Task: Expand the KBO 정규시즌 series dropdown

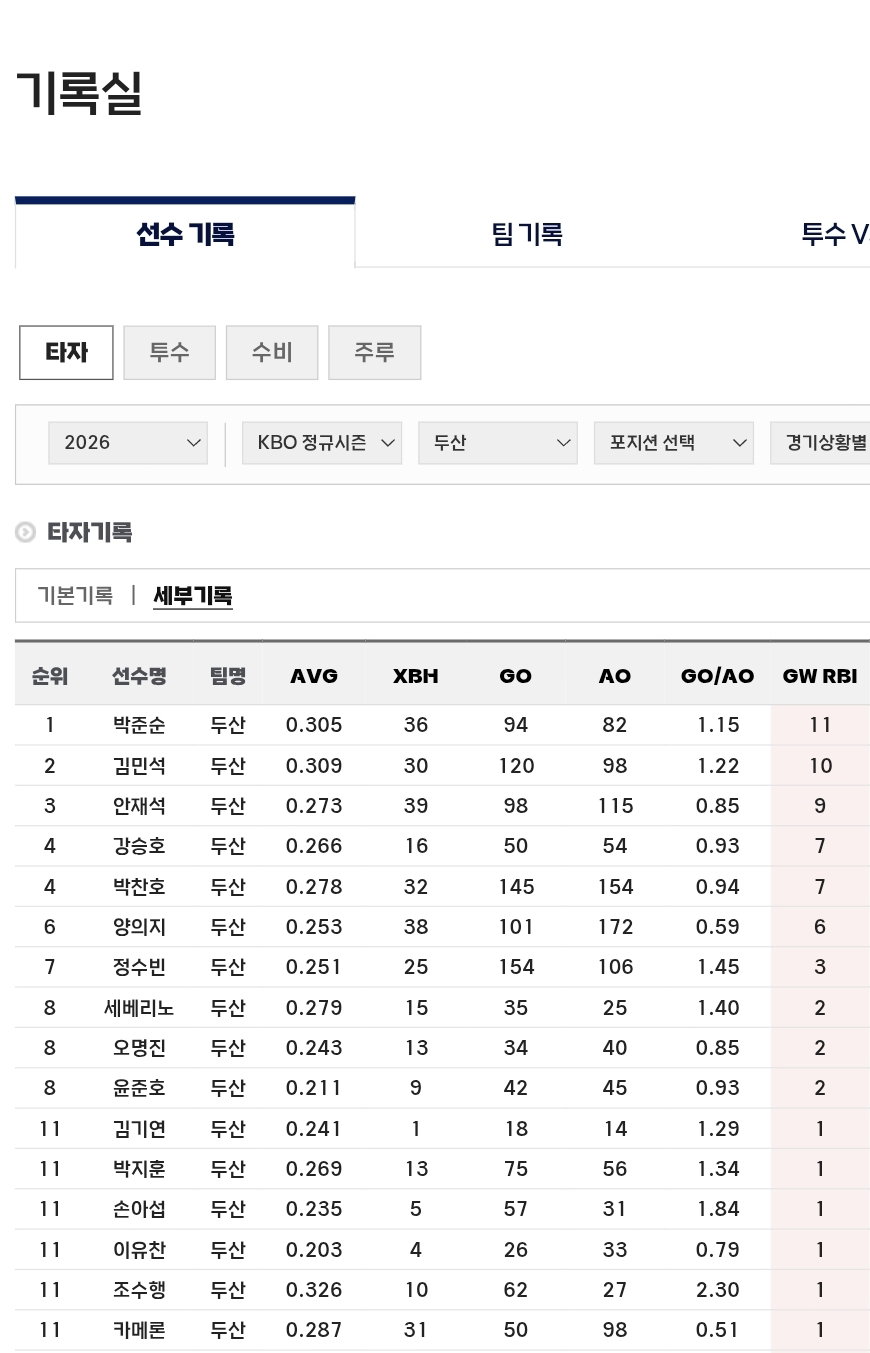Action: pos(322,443)
